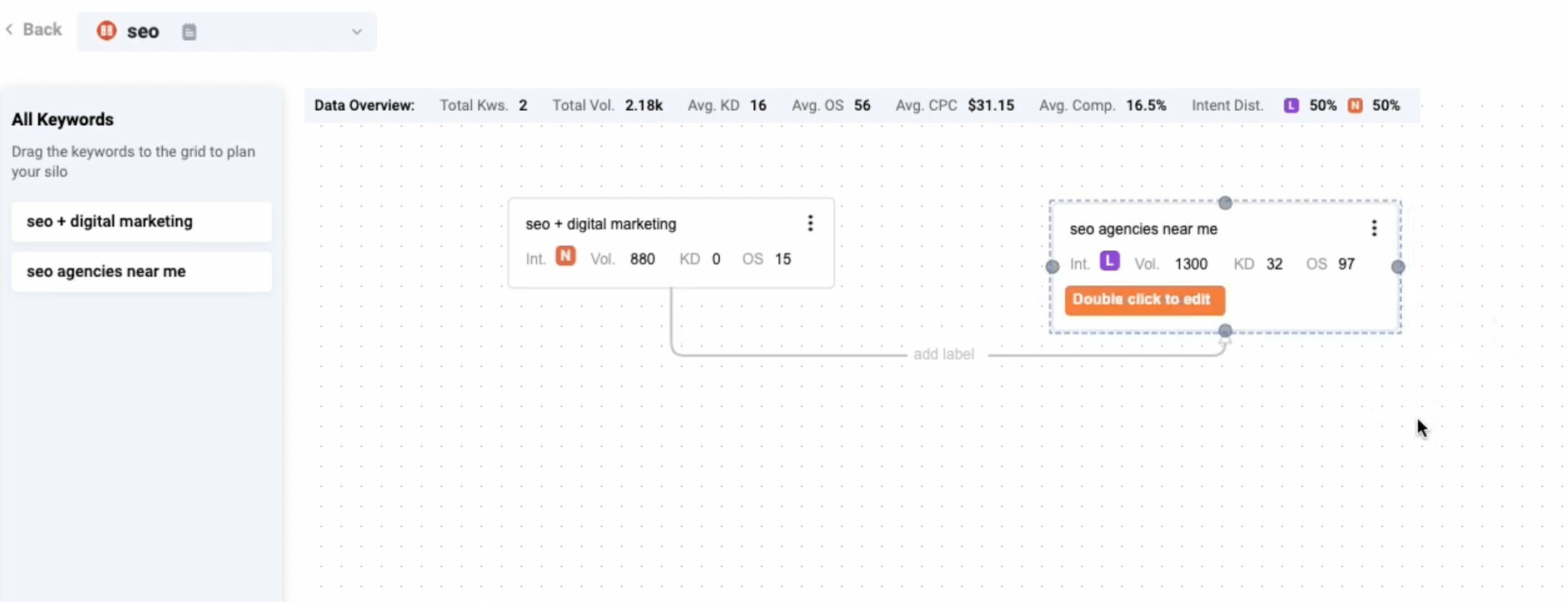Select seo agencies near me in keyword list
1568x602 pixels.
[x=142, y=272]
